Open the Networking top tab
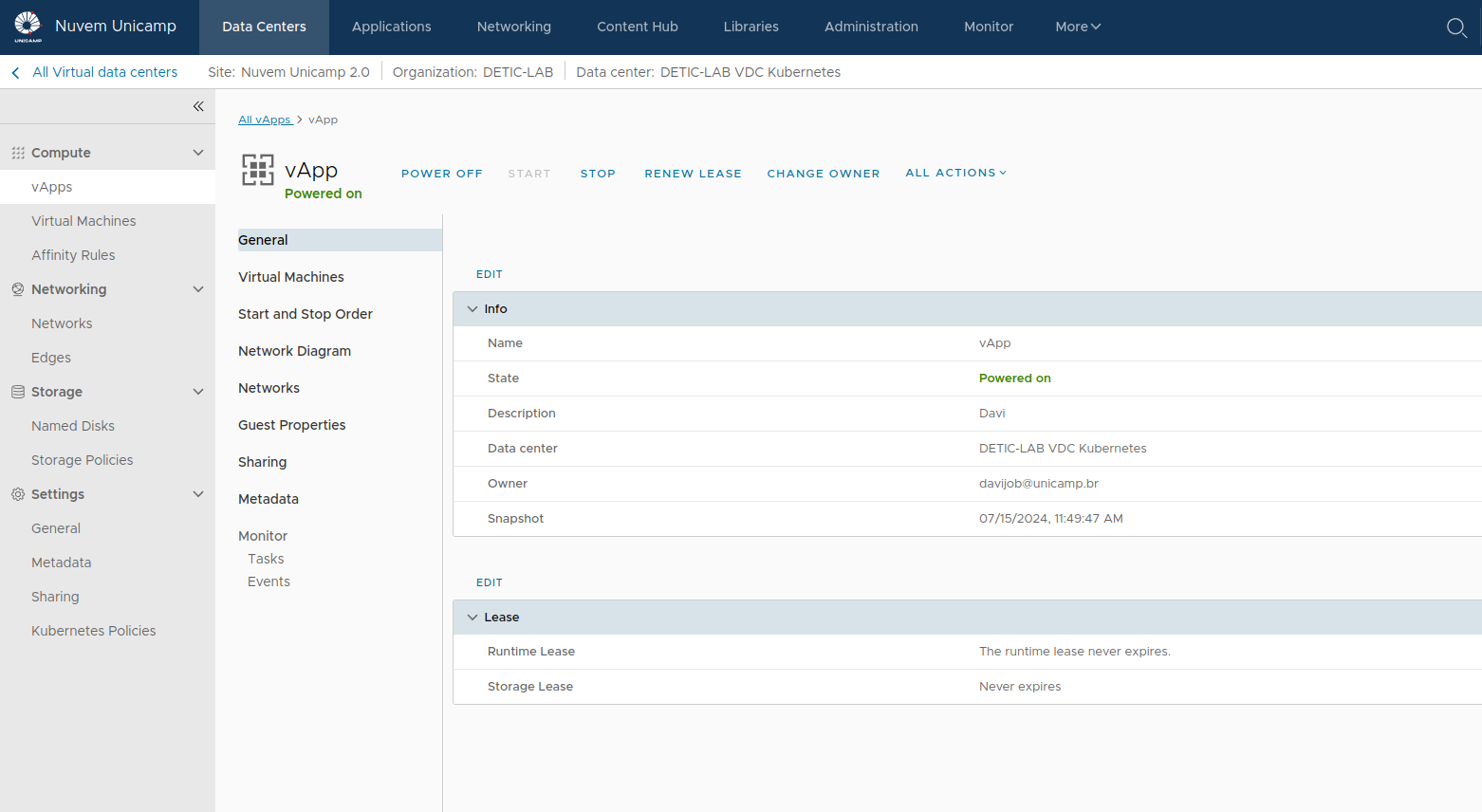 [x=514, y=28]
